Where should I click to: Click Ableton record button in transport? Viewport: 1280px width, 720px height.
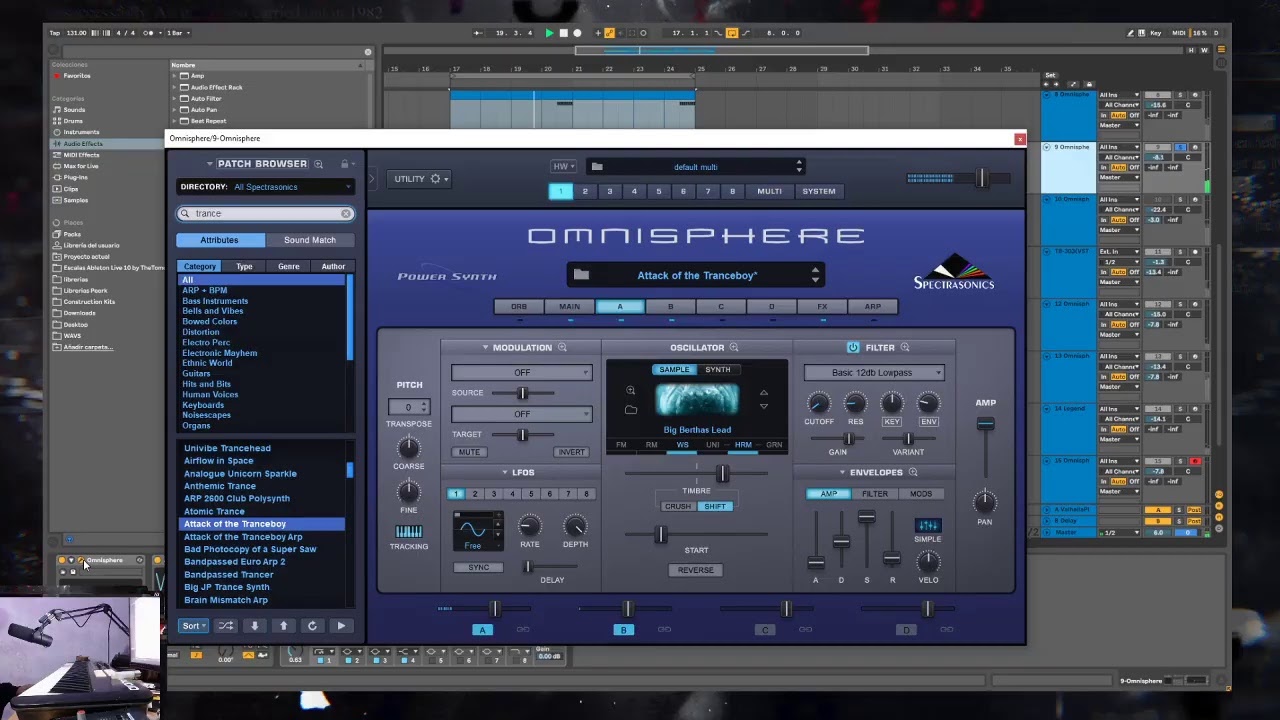(x=577, y=33)
